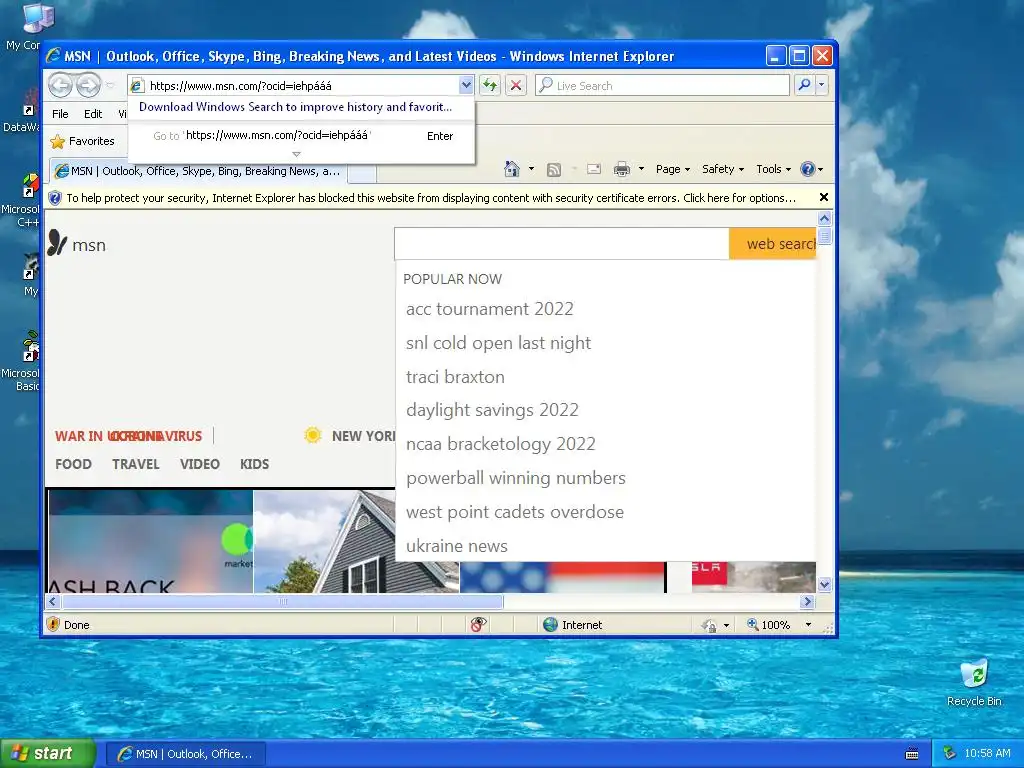Click the MSN web search input field

point(562,244)
